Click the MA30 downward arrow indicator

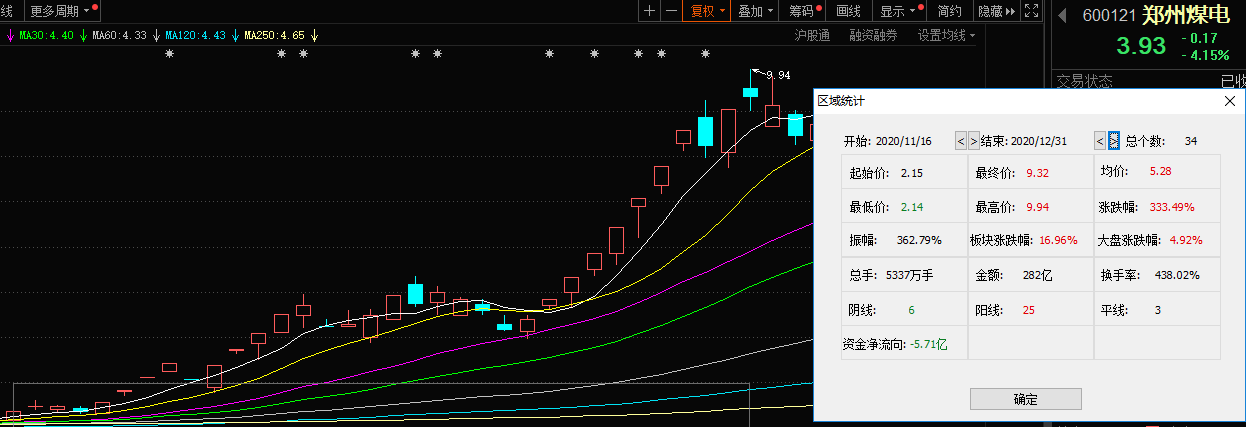(x=81, y=35)
